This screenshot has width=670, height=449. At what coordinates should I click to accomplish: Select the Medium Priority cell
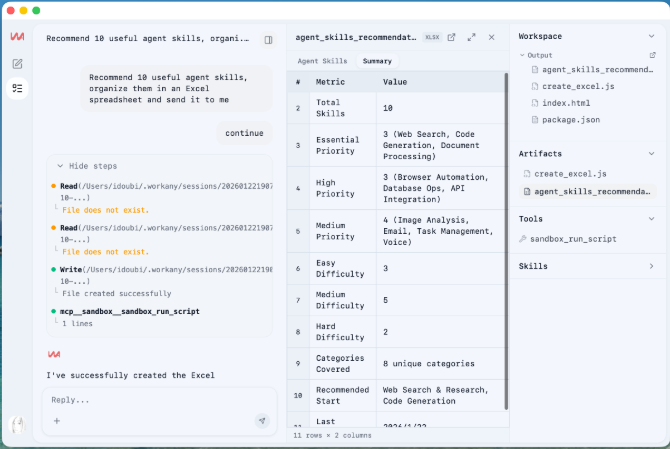tap(343, 231)
